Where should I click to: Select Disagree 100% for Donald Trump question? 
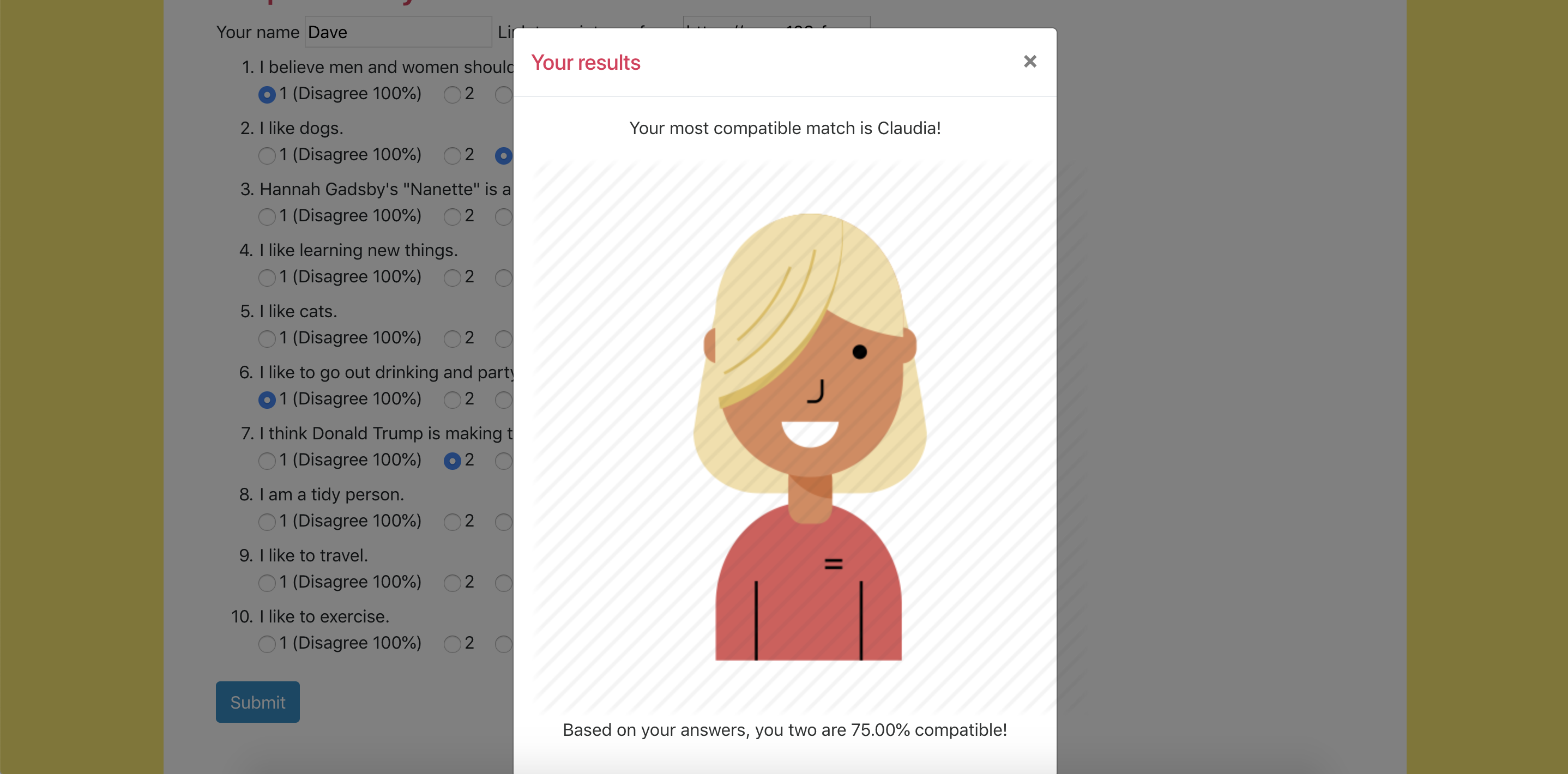click(x=267, y=461)
